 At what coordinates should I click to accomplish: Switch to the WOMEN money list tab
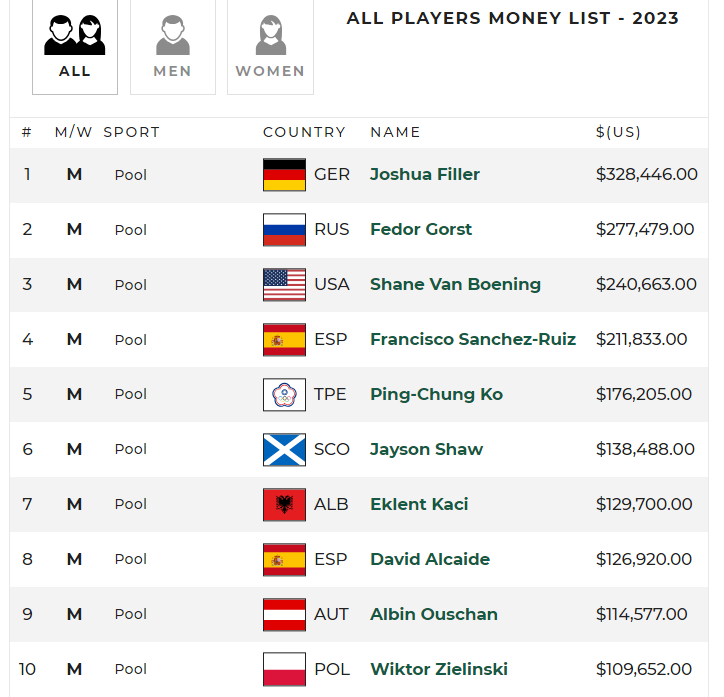[x=270, y=46]
